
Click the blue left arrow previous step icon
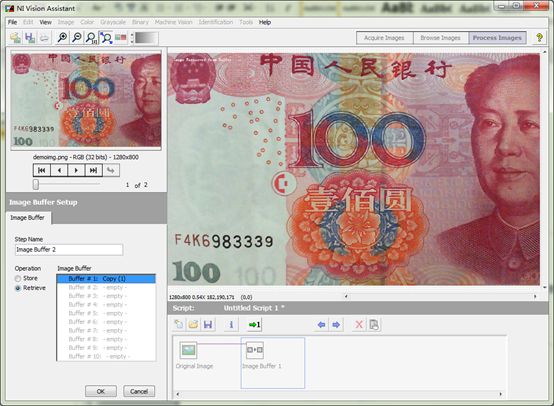pos(322,324)
